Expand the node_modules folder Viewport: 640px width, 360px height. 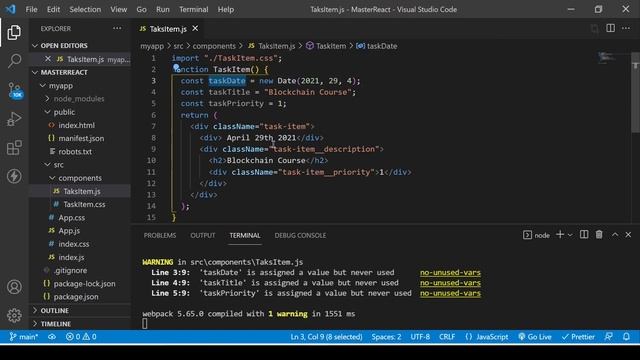(x=80, y=99)
